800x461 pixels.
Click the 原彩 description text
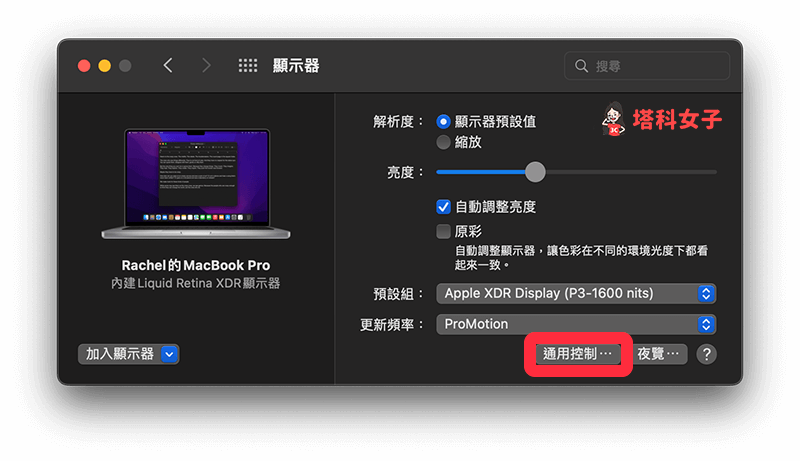tap(582, 258)
